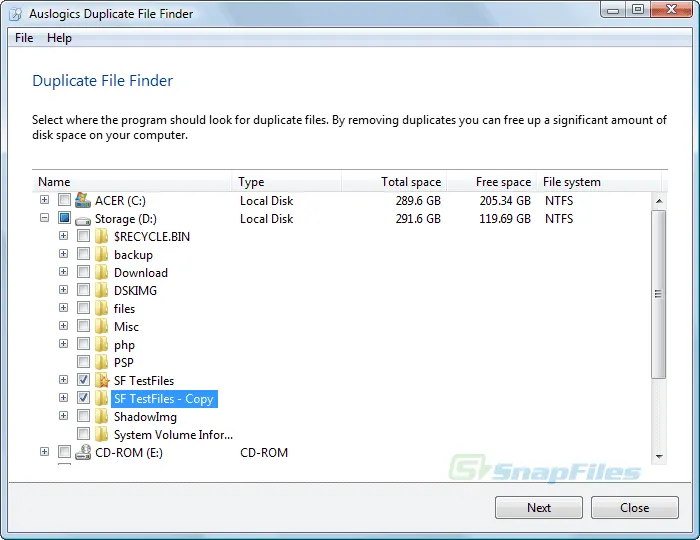Uncheck the SF TestFiles folder checkbox

click(83, 380)
